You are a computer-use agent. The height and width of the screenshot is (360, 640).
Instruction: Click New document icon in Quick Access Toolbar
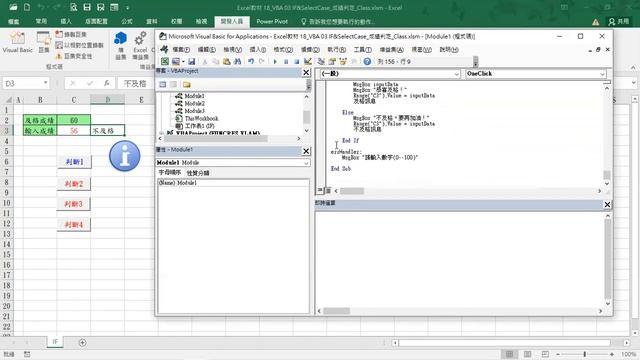27,7
